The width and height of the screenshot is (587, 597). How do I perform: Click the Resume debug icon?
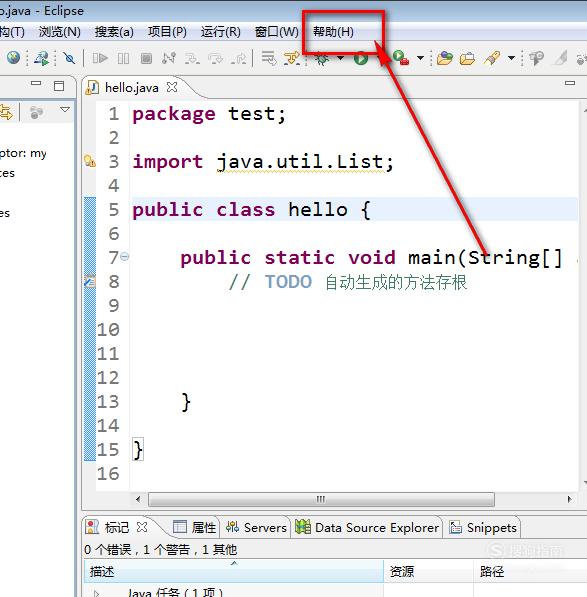(100, 58)
